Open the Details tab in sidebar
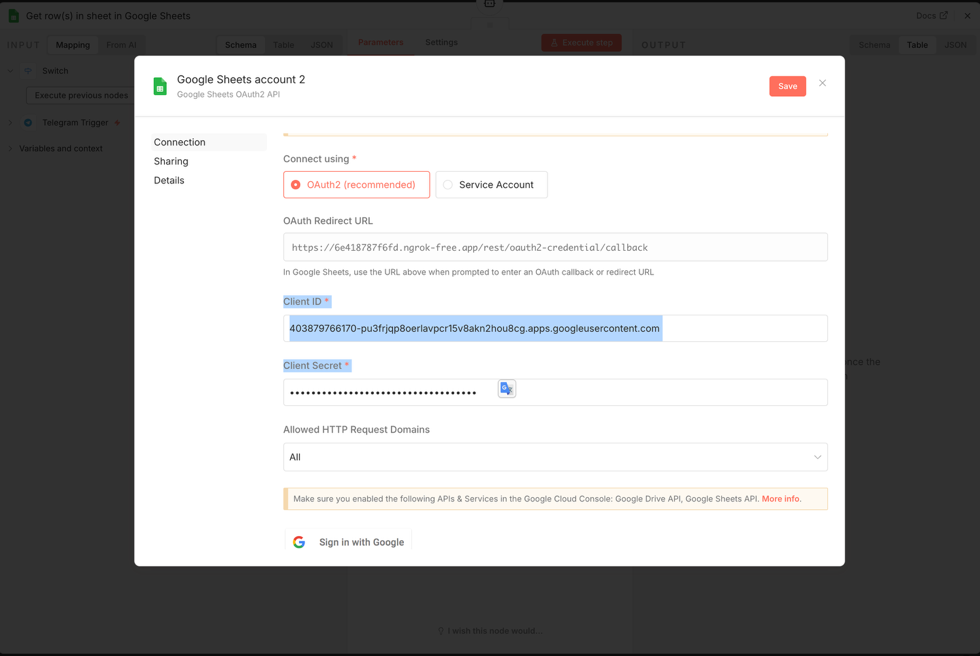 click(169, 180)
